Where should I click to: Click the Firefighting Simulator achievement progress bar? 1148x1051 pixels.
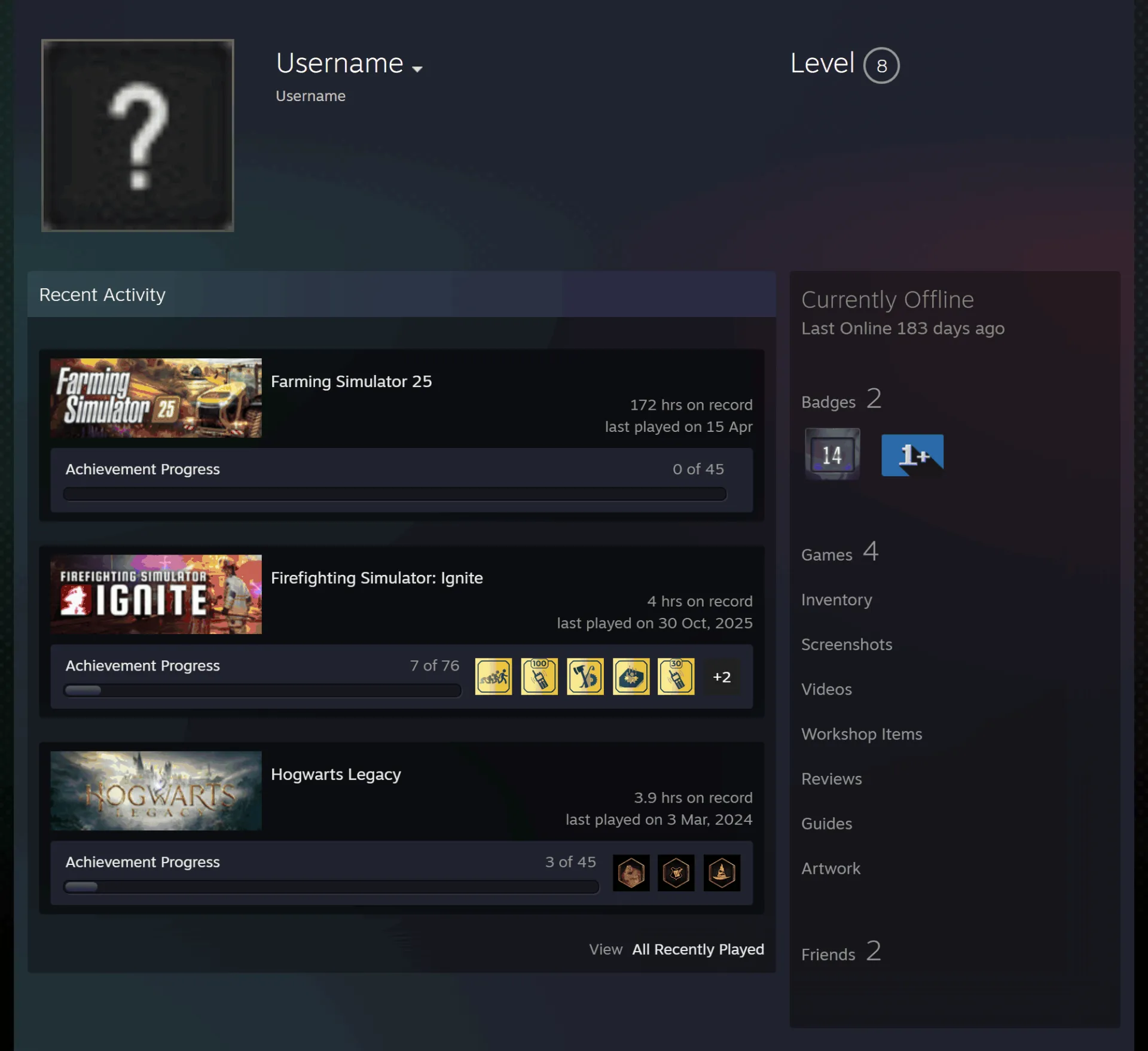pos(262,690)
